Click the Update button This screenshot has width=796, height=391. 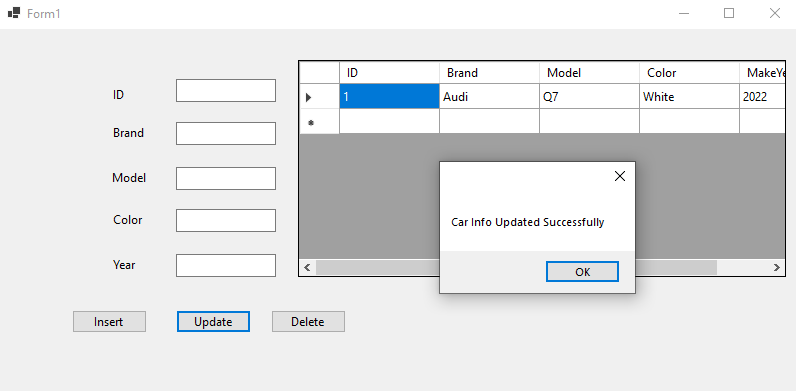pyautogui.click(x=213, y=321)
